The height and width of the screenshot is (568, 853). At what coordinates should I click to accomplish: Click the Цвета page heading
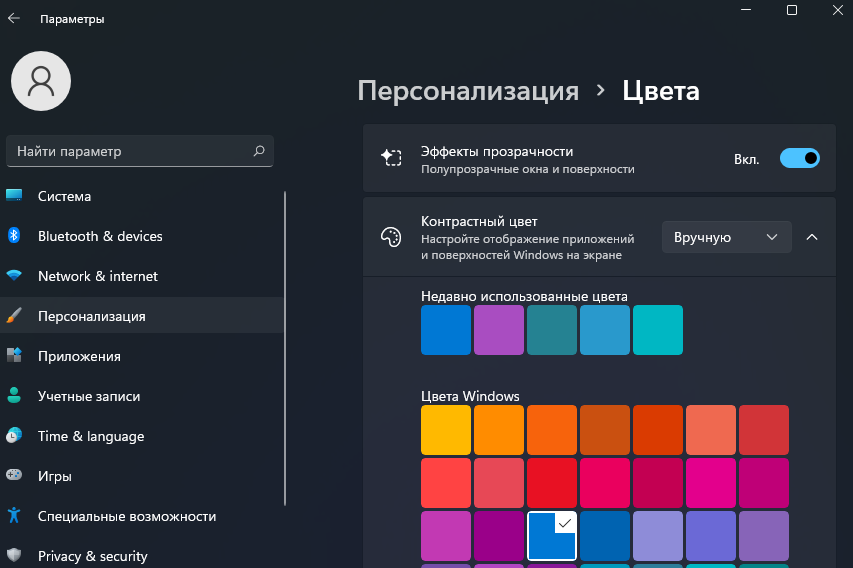pos(660,90)
